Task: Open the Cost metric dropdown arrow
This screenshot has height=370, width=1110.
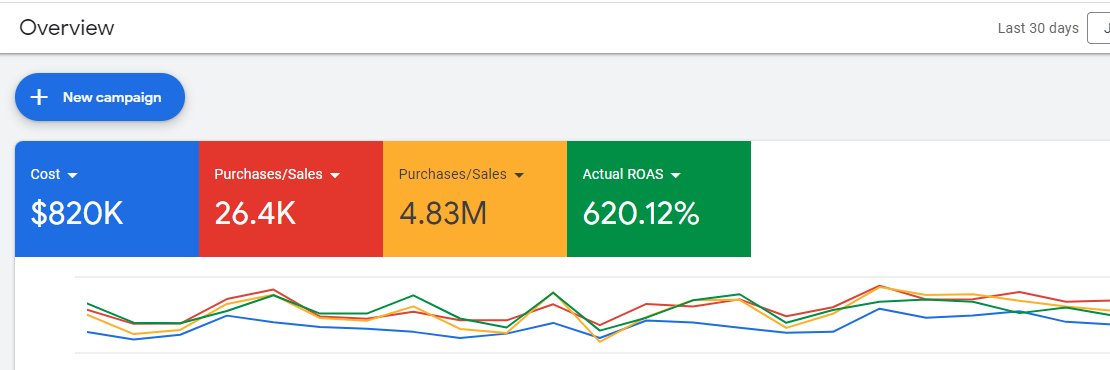Action: click(x=72, y=175)
